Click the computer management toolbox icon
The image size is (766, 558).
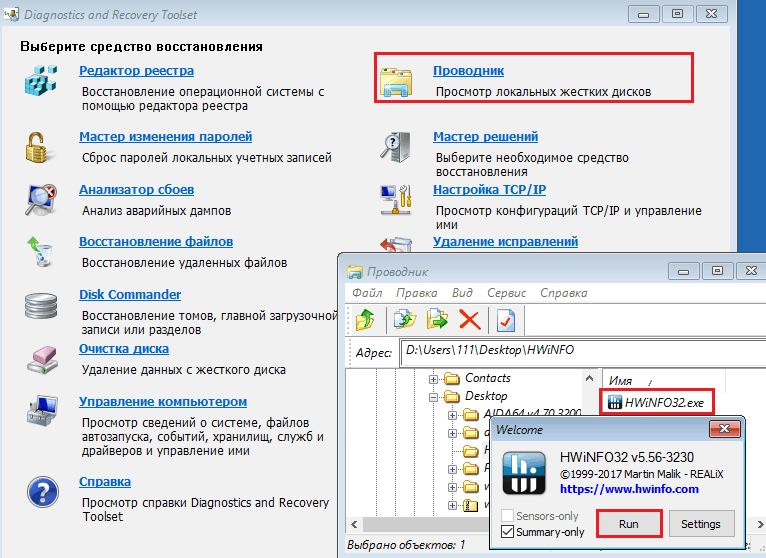coord(43,411)
